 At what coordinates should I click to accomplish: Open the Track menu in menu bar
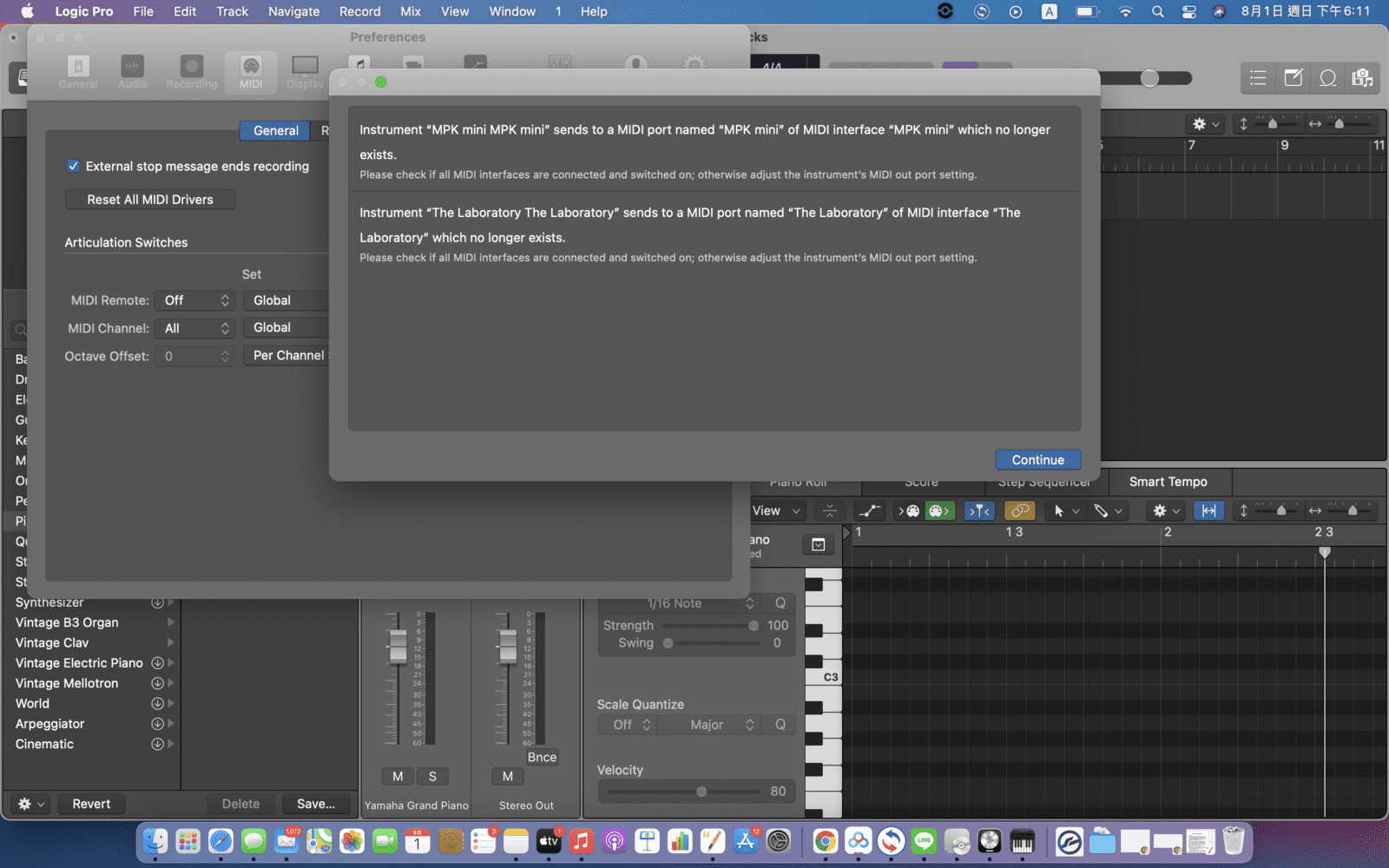pyautogui.click(x=232, y=11)
